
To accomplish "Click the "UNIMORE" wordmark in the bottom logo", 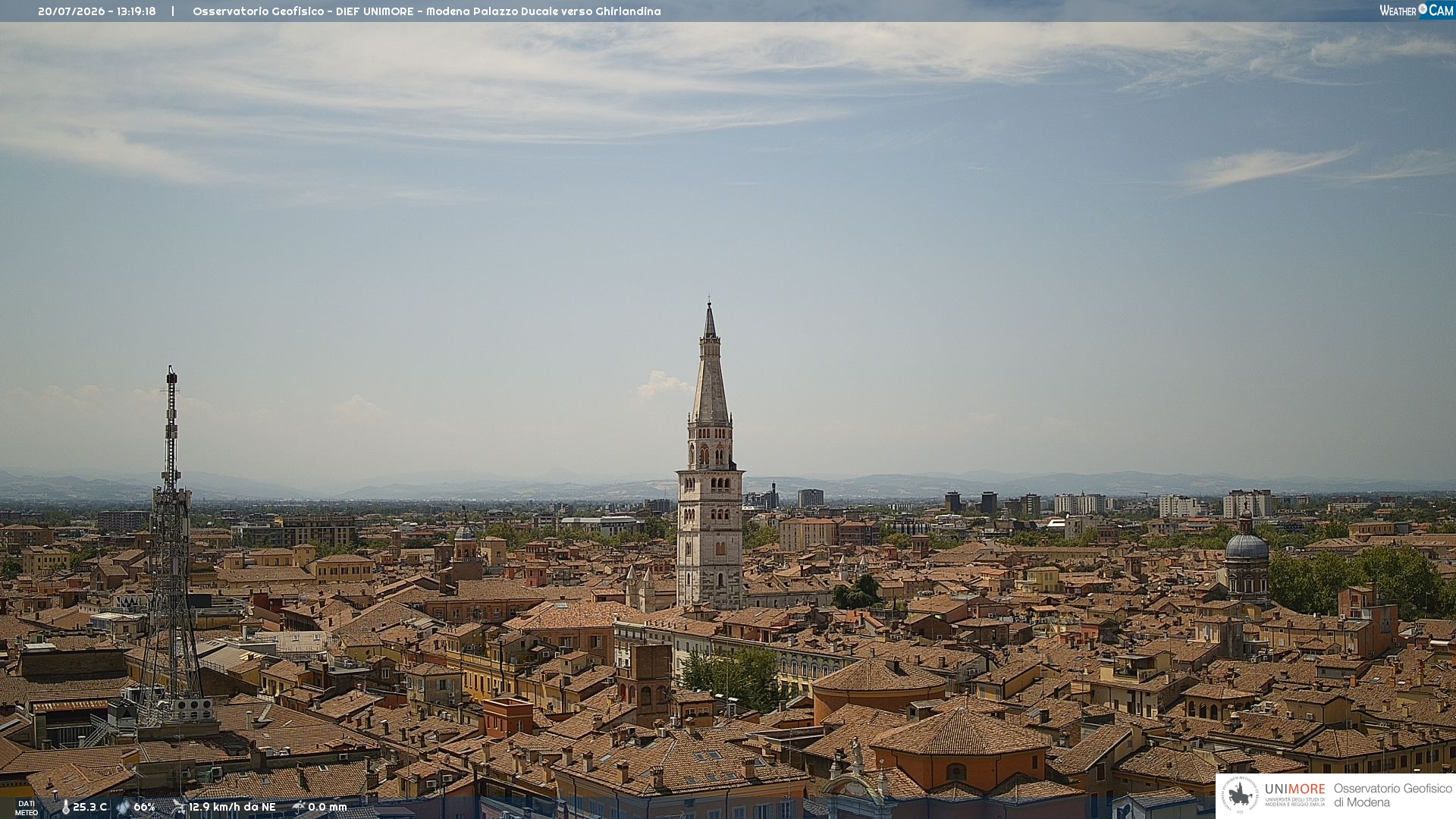I will coord(1295,789).
